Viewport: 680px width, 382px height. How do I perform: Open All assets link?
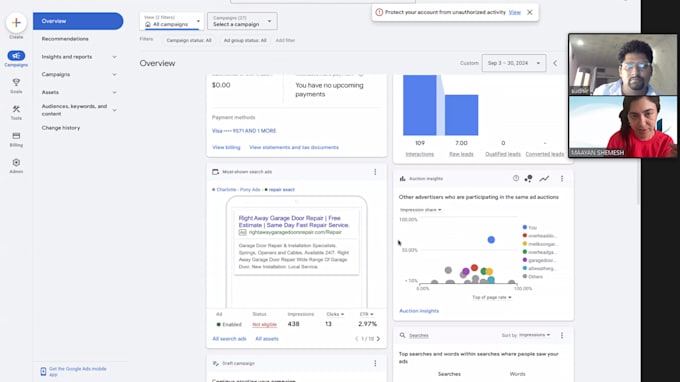tap(267, 339)
